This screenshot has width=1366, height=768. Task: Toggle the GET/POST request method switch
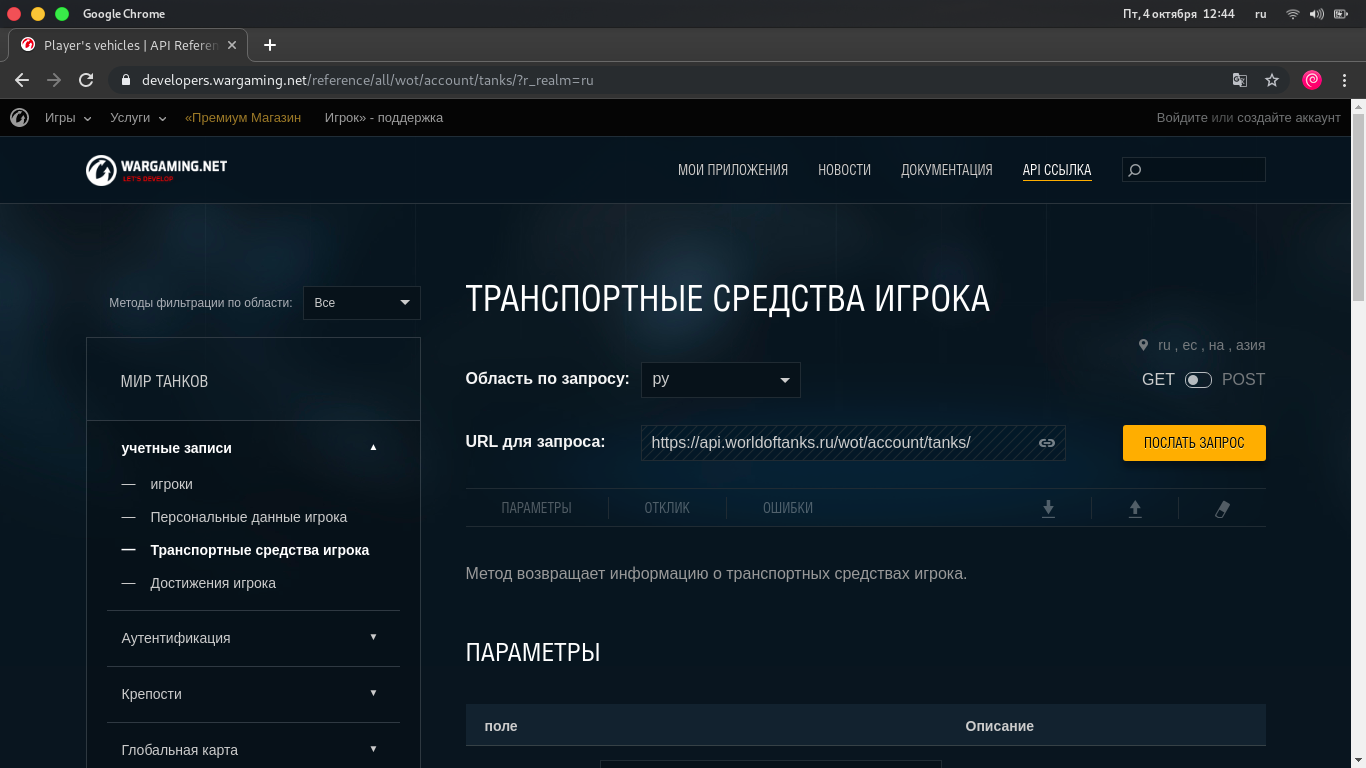pos(1198,380)
